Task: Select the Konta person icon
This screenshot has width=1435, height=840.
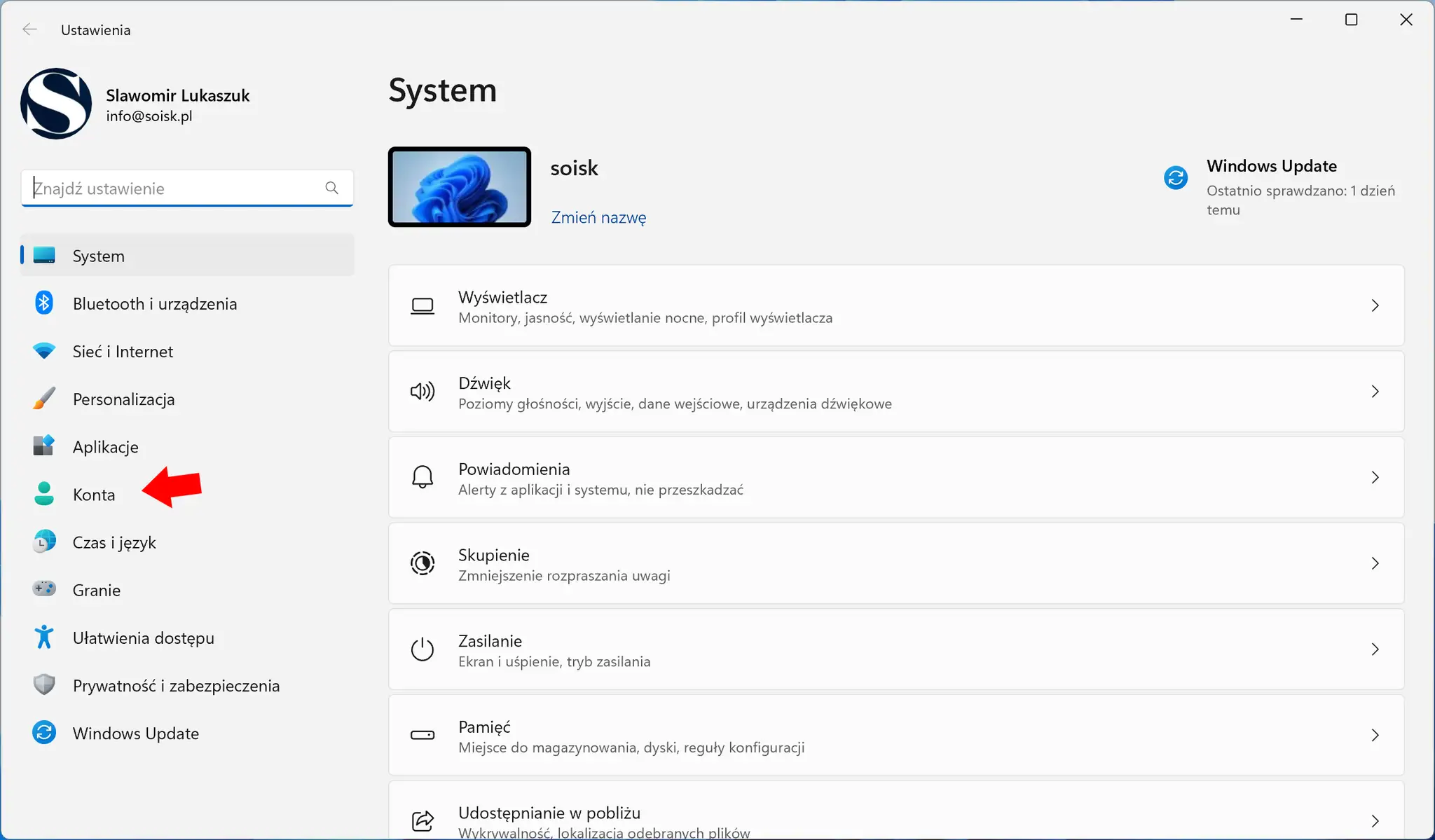Action: [x=43, y=494]
